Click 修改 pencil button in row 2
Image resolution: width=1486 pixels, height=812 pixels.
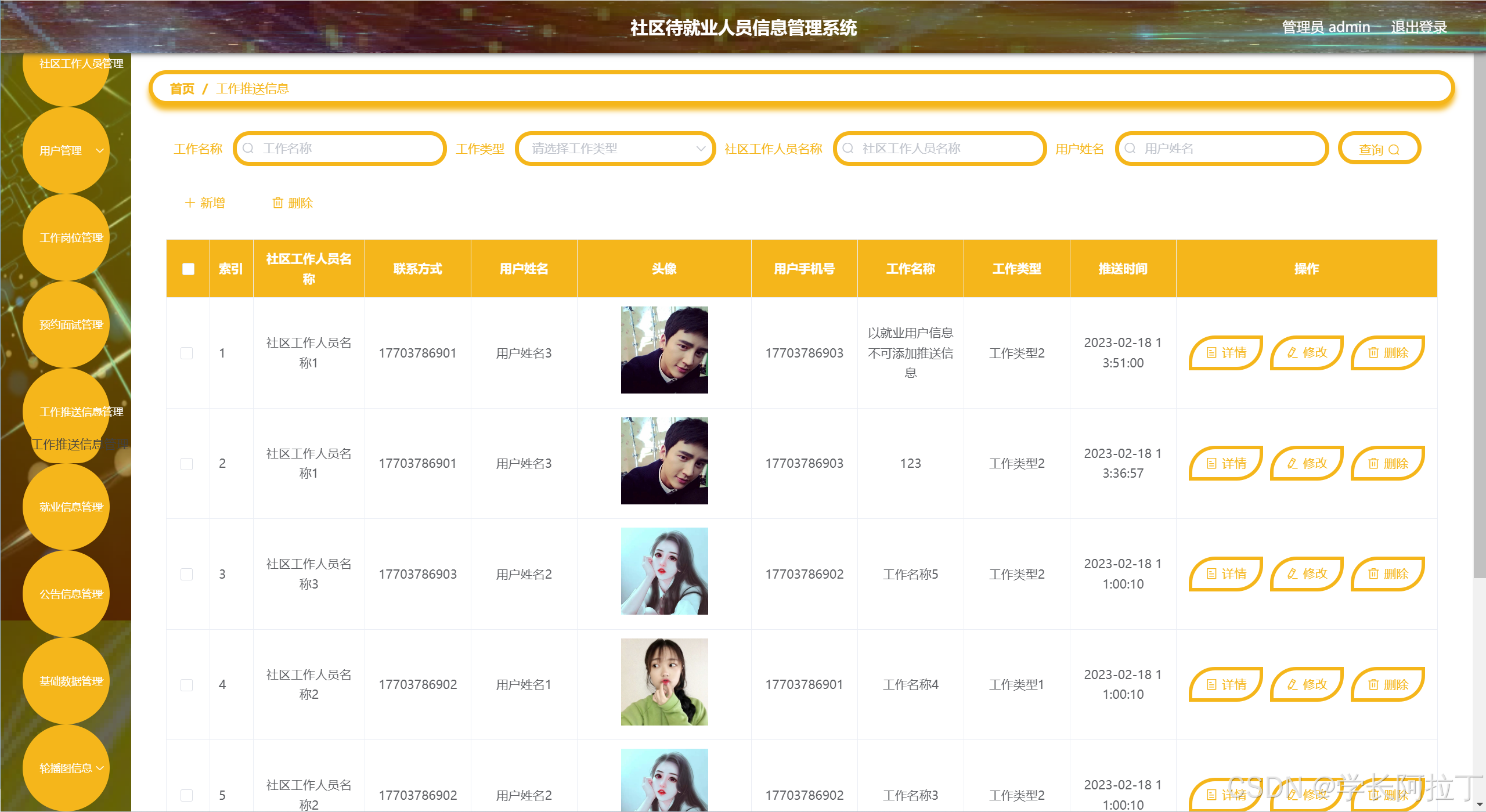[1306, 463]
